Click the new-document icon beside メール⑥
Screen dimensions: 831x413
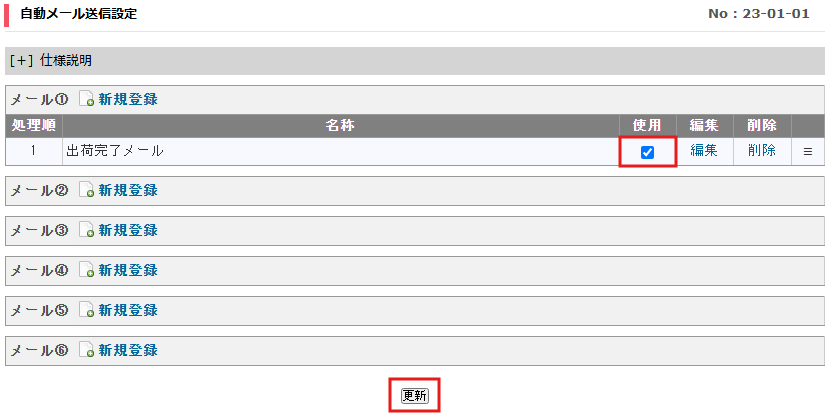coord(86,350)
